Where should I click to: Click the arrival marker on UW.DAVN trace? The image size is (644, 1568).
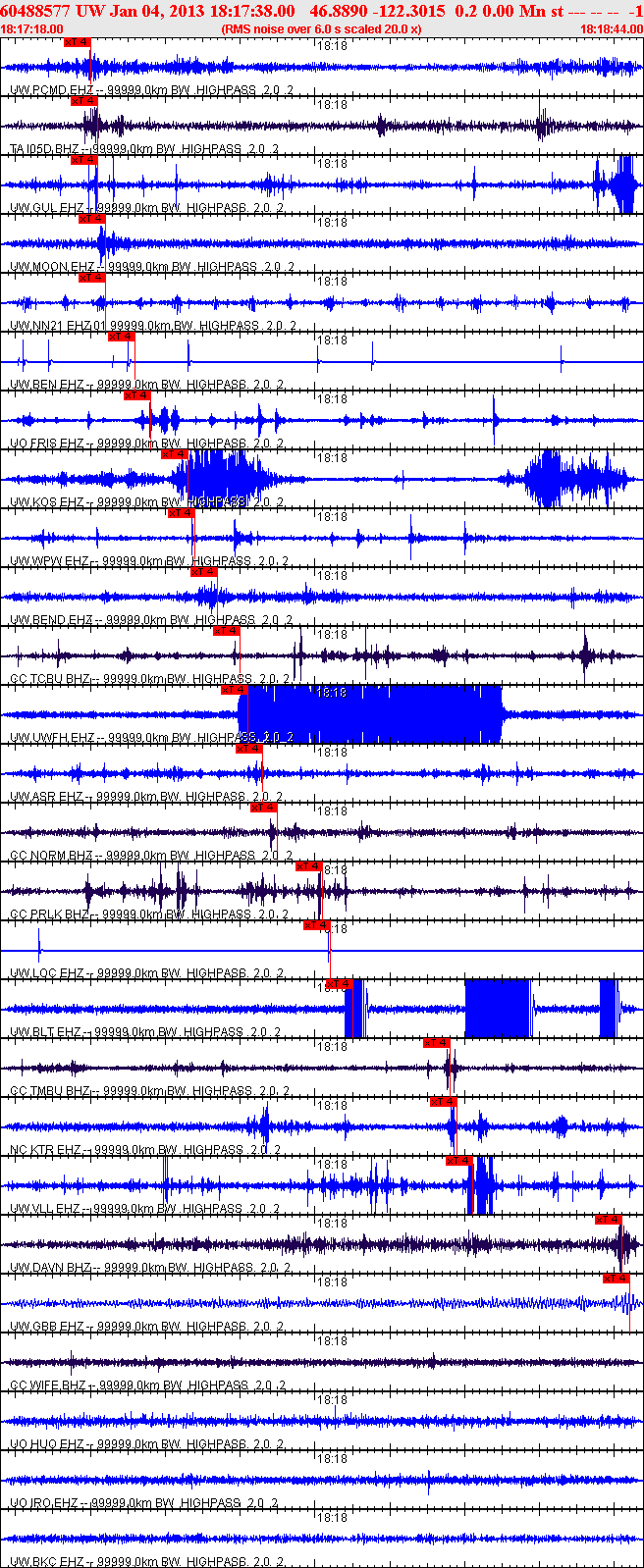pyautogui.click(x=609, y=1220)
